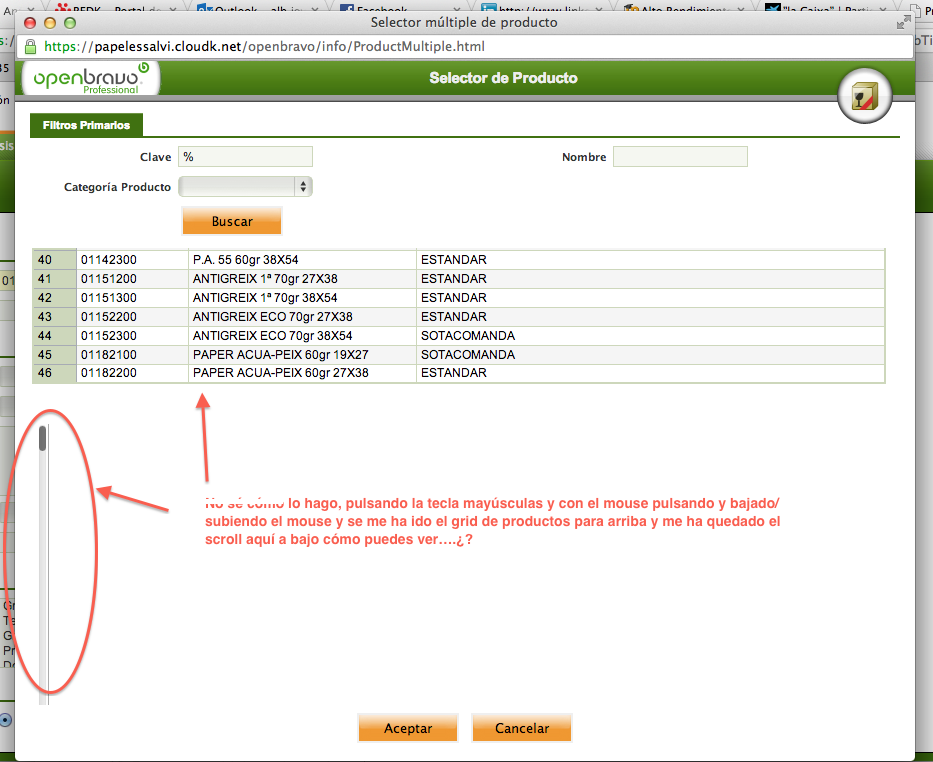
Task: Switch to Facebook tab in background browser
Action: [x=399, y=8]
